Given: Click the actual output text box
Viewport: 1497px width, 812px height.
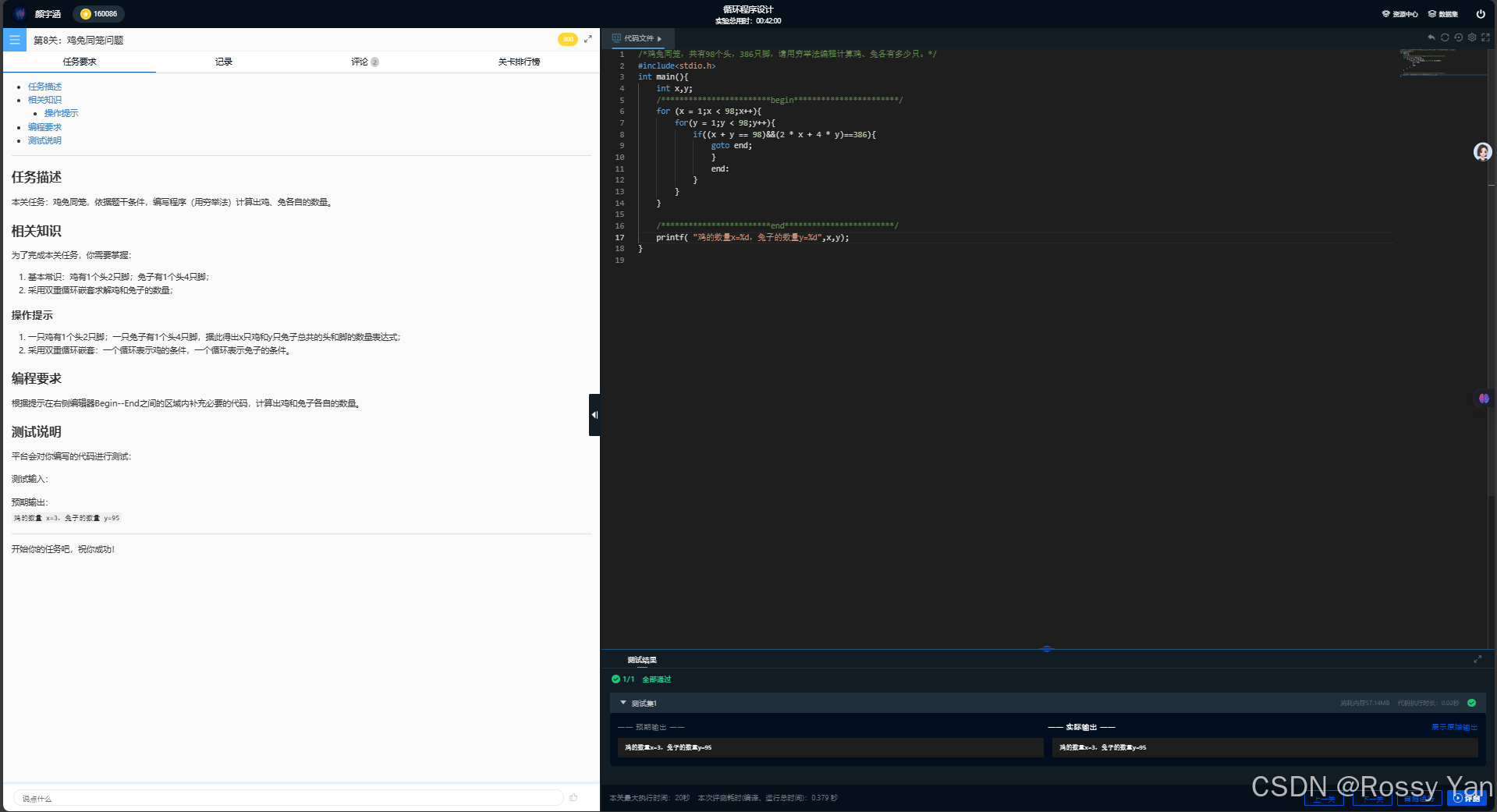Looking at the screenshot, I should [x=1265, y=747].
